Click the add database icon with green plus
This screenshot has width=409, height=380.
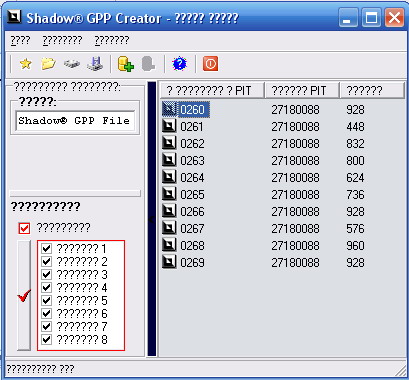click(126, 63)
